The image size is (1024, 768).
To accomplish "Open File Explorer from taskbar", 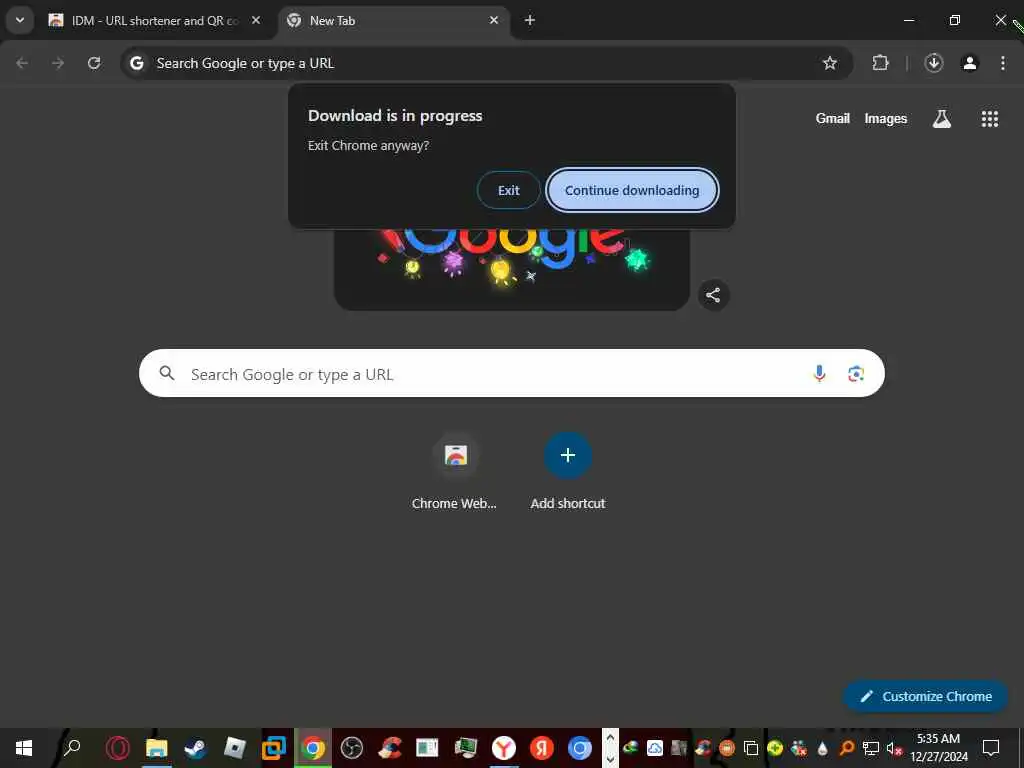I will (x=157, y=748).
